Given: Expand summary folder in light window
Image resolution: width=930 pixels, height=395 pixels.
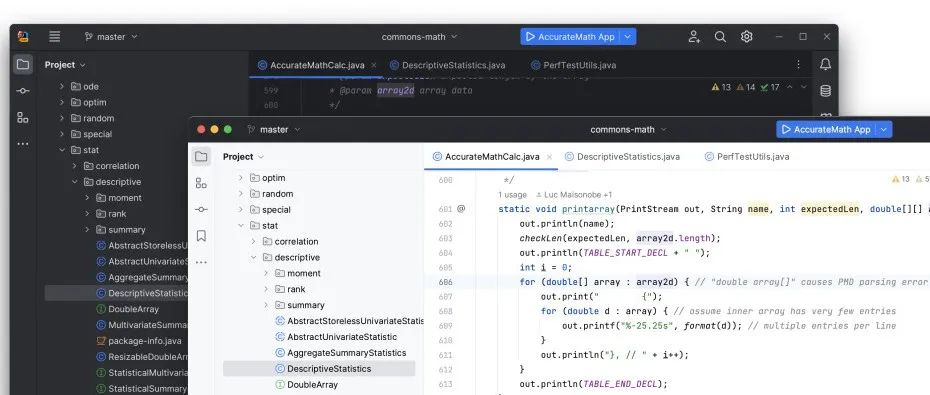Looking at the screenshot, I should tap(266, 305).
